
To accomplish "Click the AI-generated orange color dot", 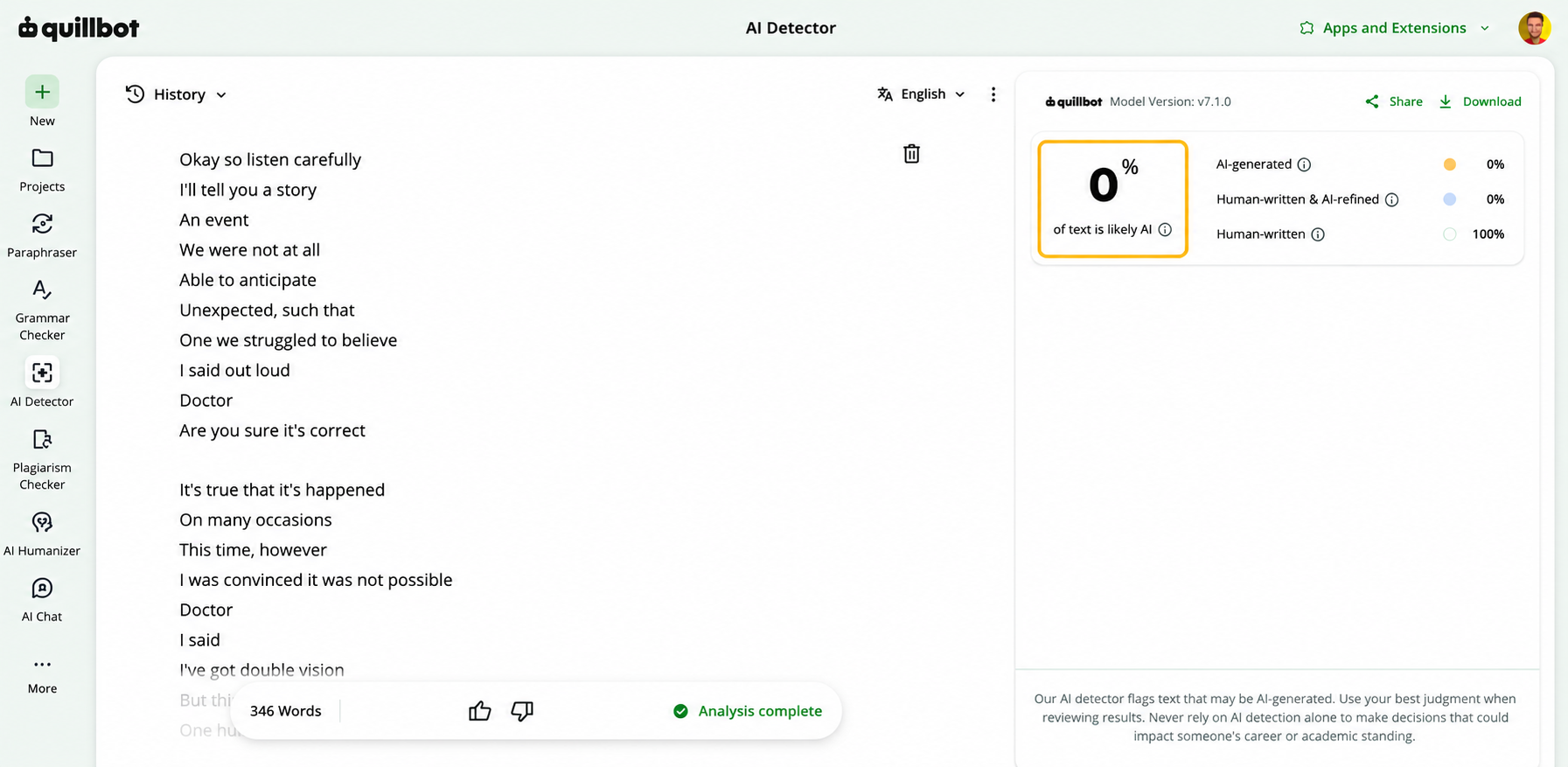I will pyautogui.click(x=1449, y=164).
